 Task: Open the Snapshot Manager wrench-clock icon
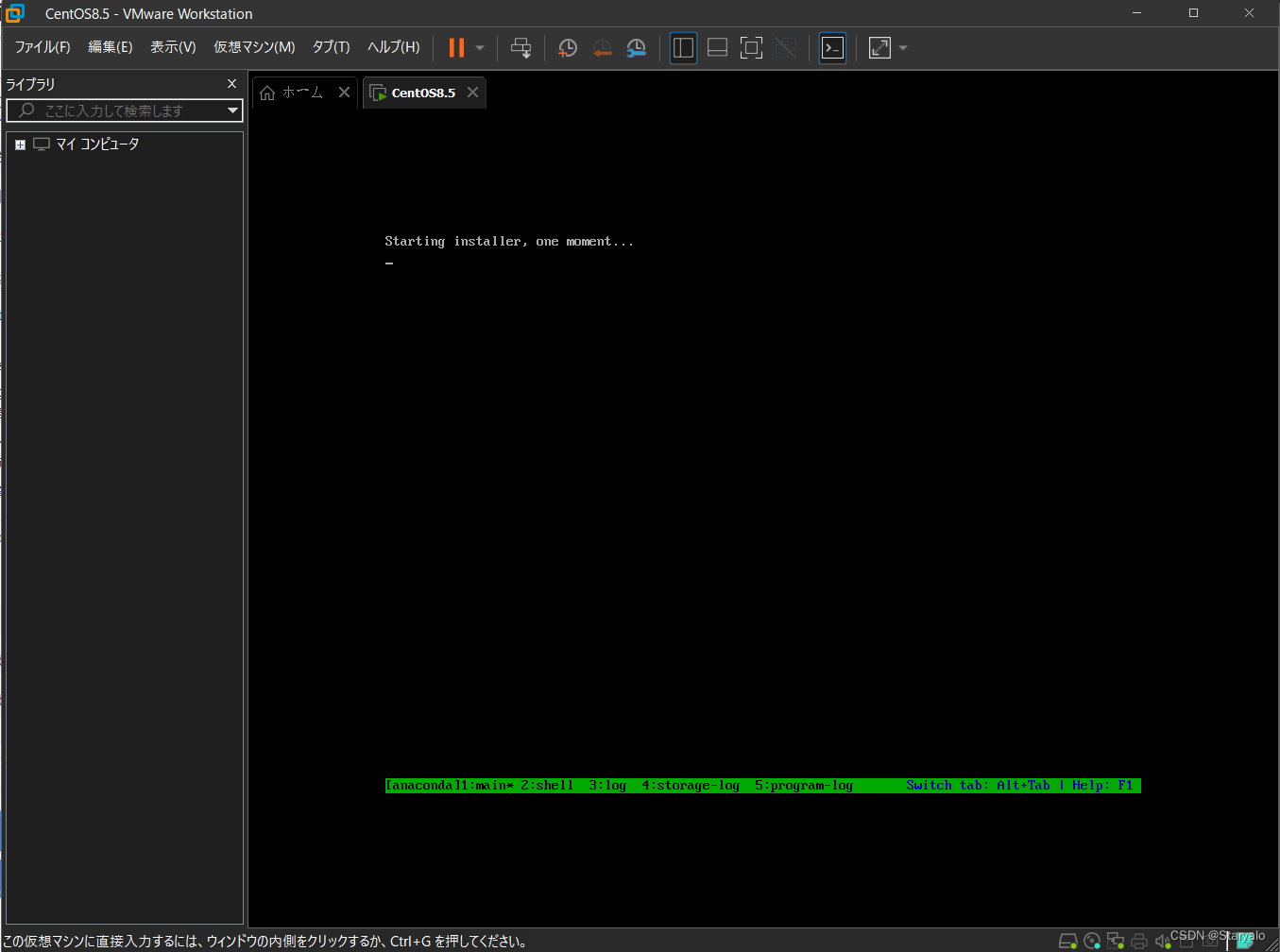click(637, 47)
